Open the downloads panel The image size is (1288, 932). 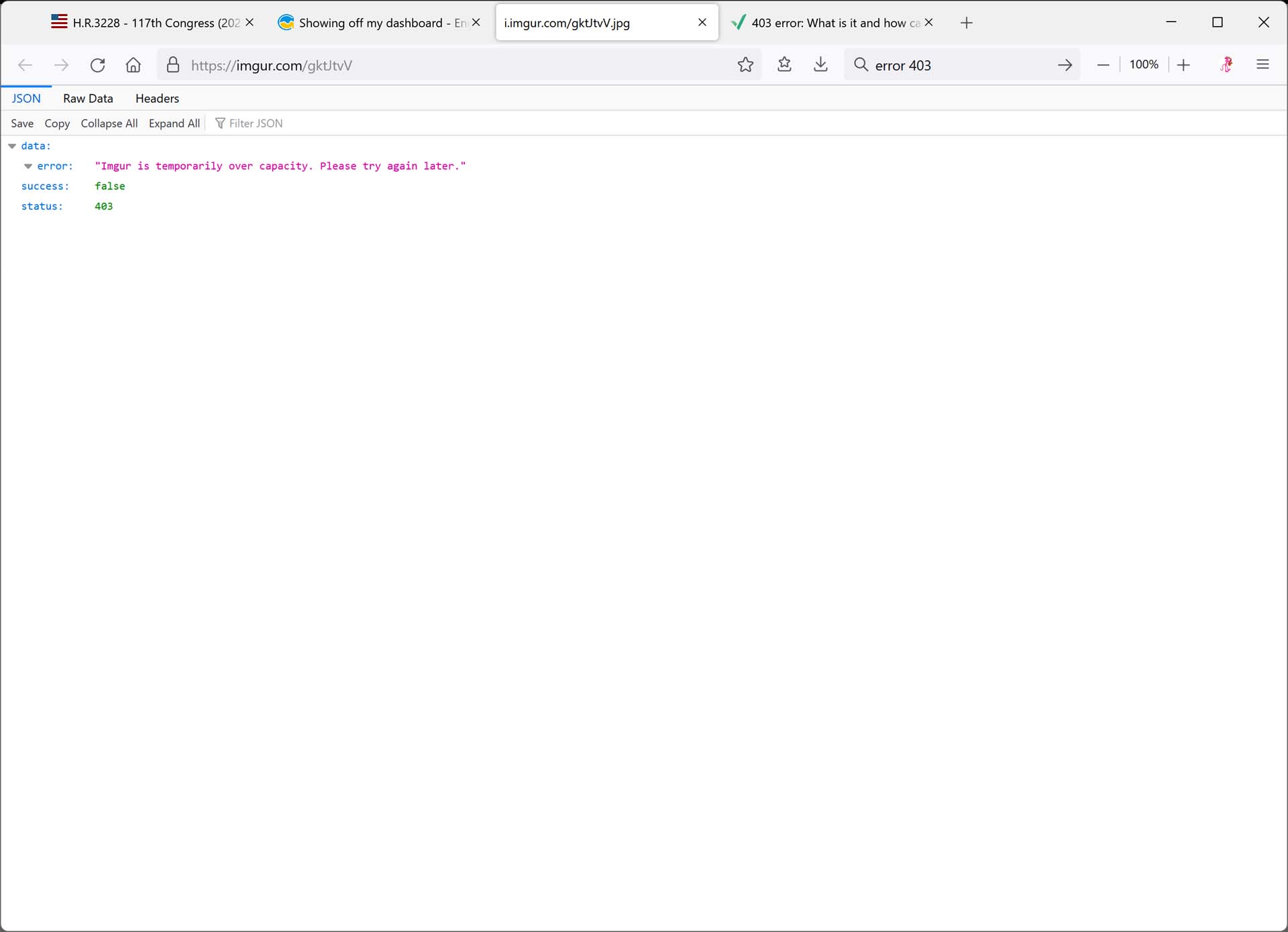(x=820, y=65)
